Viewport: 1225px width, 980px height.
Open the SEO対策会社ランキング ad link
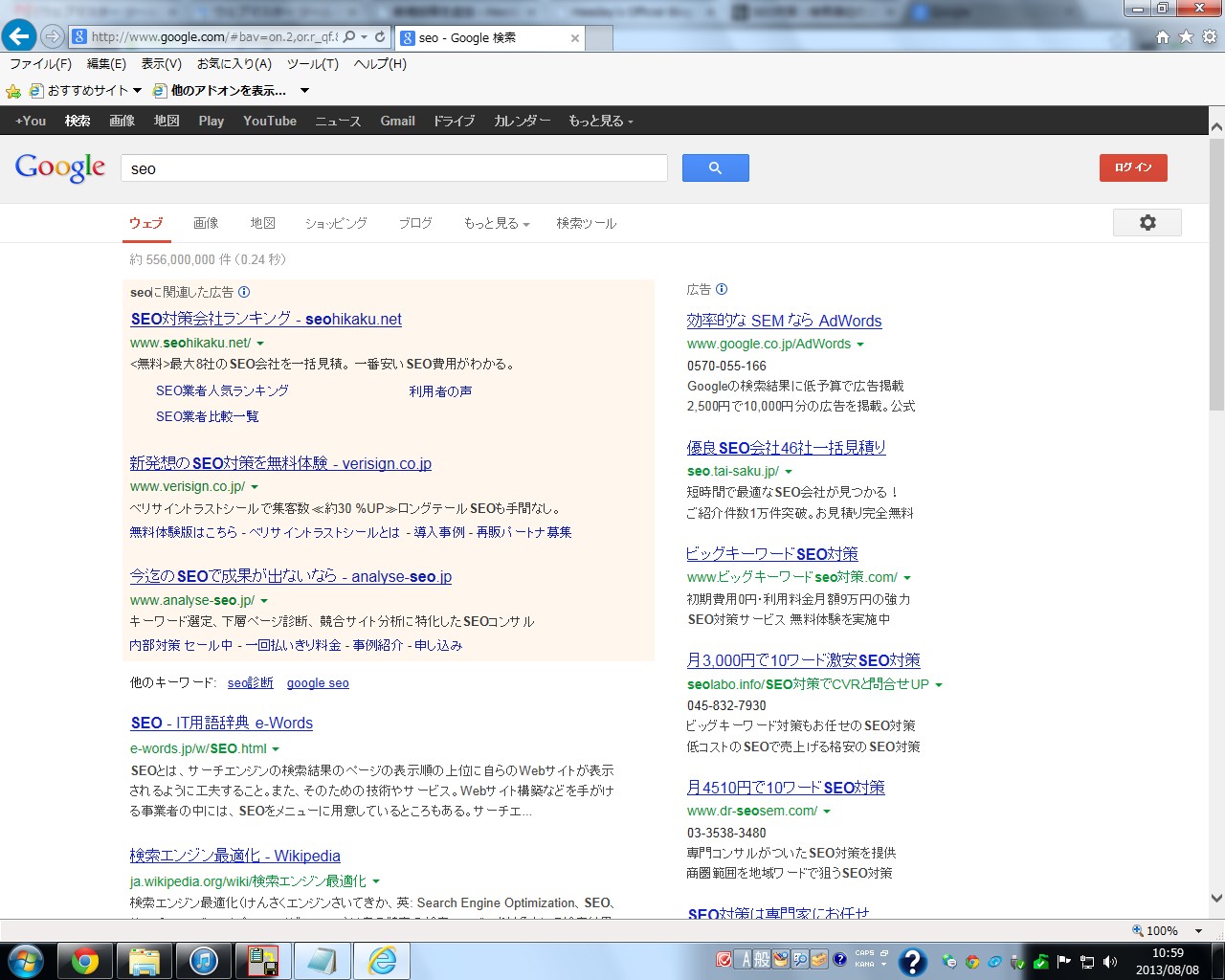[266, 319]
